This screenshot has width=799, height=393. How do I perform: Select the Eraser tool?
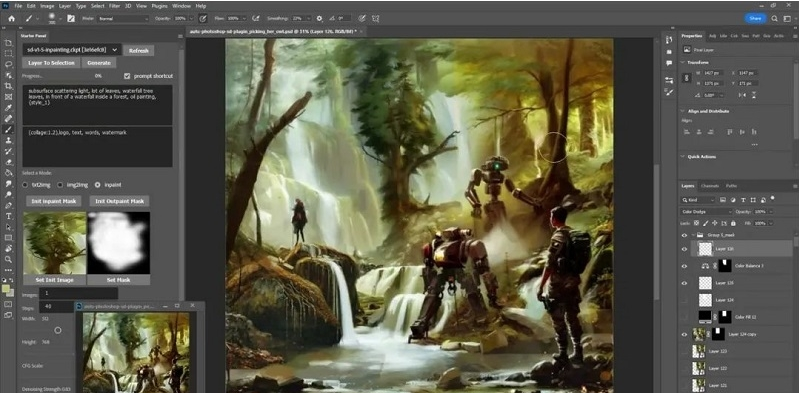pos(9,162)
